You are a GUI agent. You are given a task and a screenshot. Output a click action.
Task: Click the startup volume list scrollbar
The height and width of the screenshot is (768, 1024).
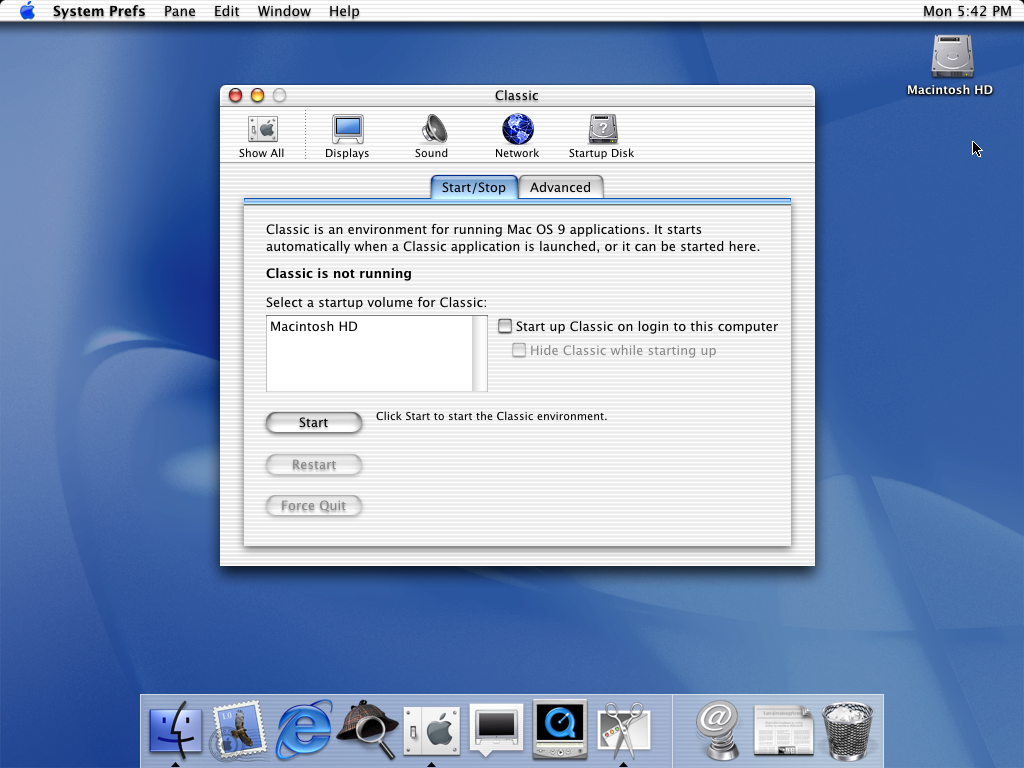coord(480,353)
